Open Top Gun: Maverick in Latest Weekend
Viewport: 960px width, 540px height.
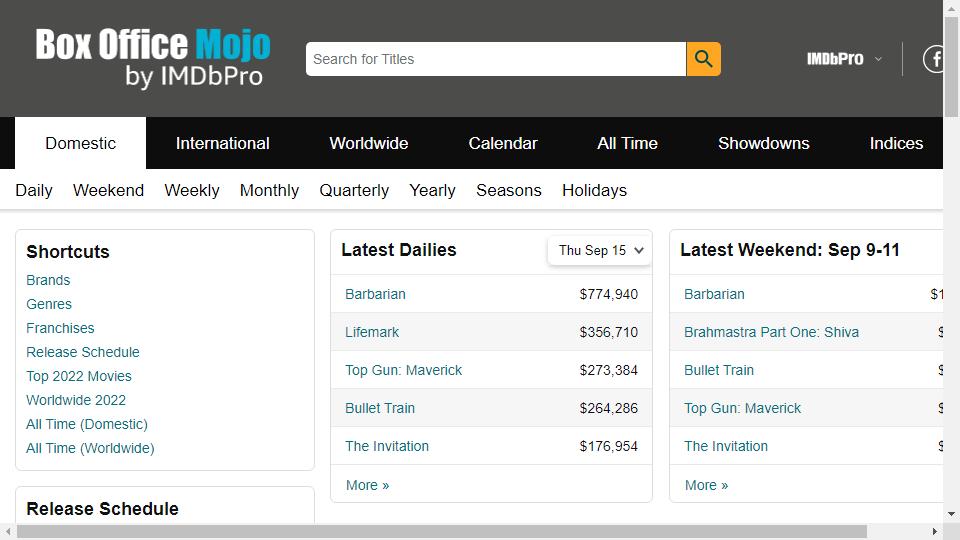(743, 408)
